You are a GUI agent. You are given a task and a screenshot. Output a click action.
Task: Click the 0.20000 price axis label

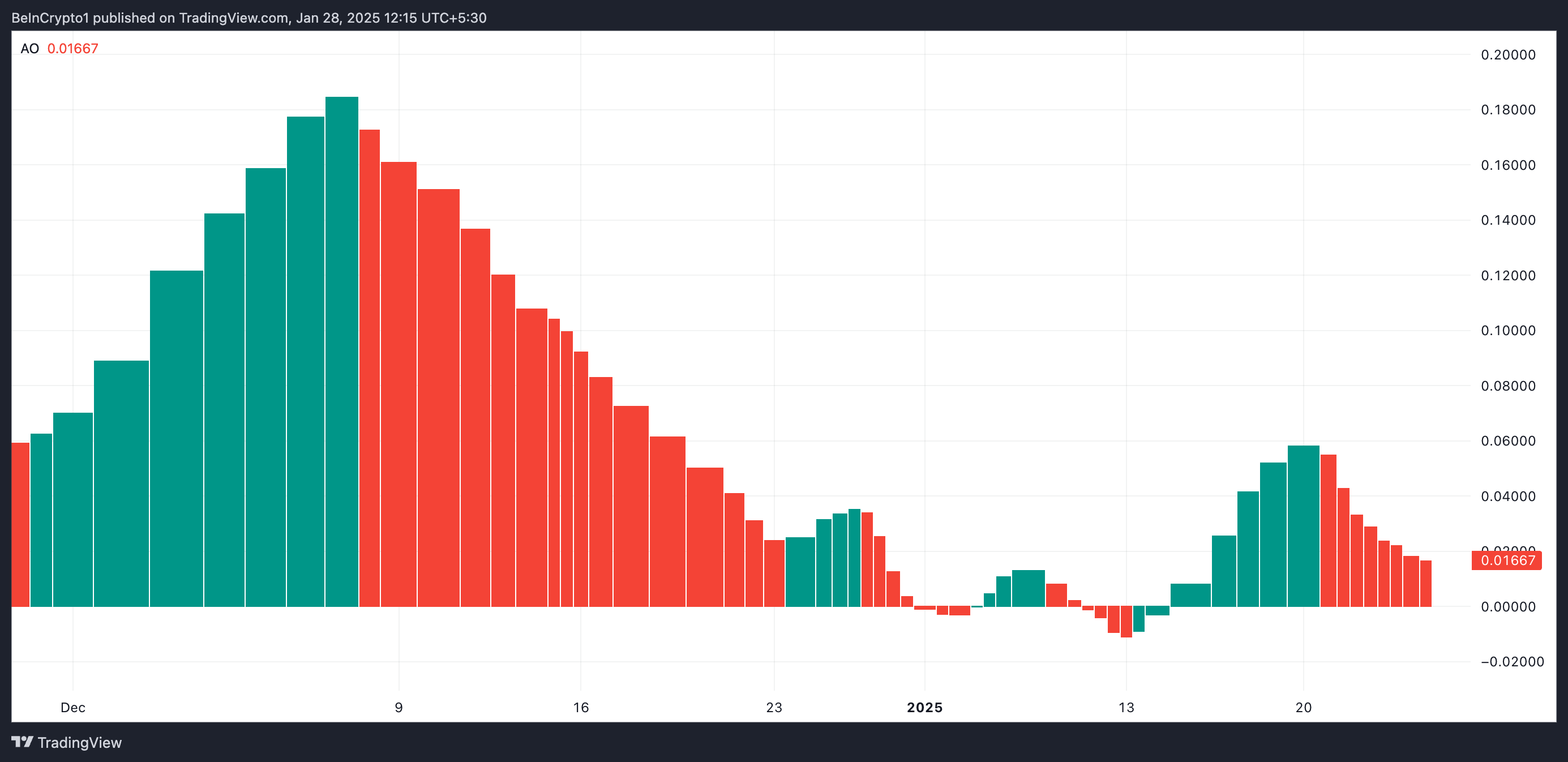coord(1508,55)
